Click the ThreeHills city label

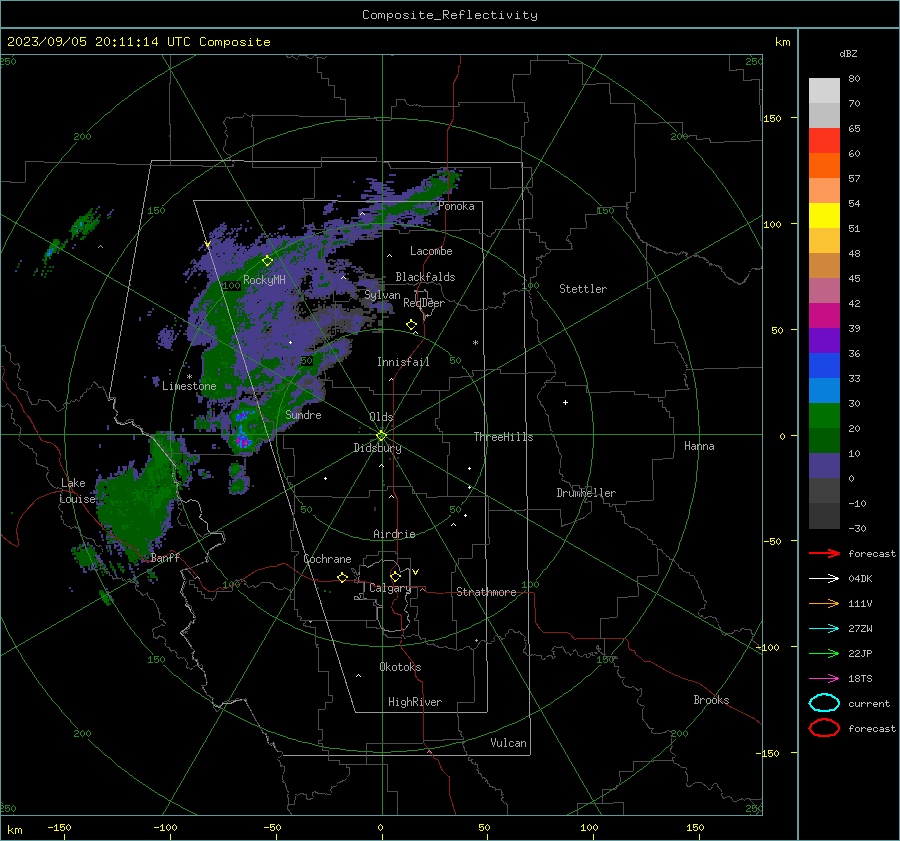coord(503,437)
